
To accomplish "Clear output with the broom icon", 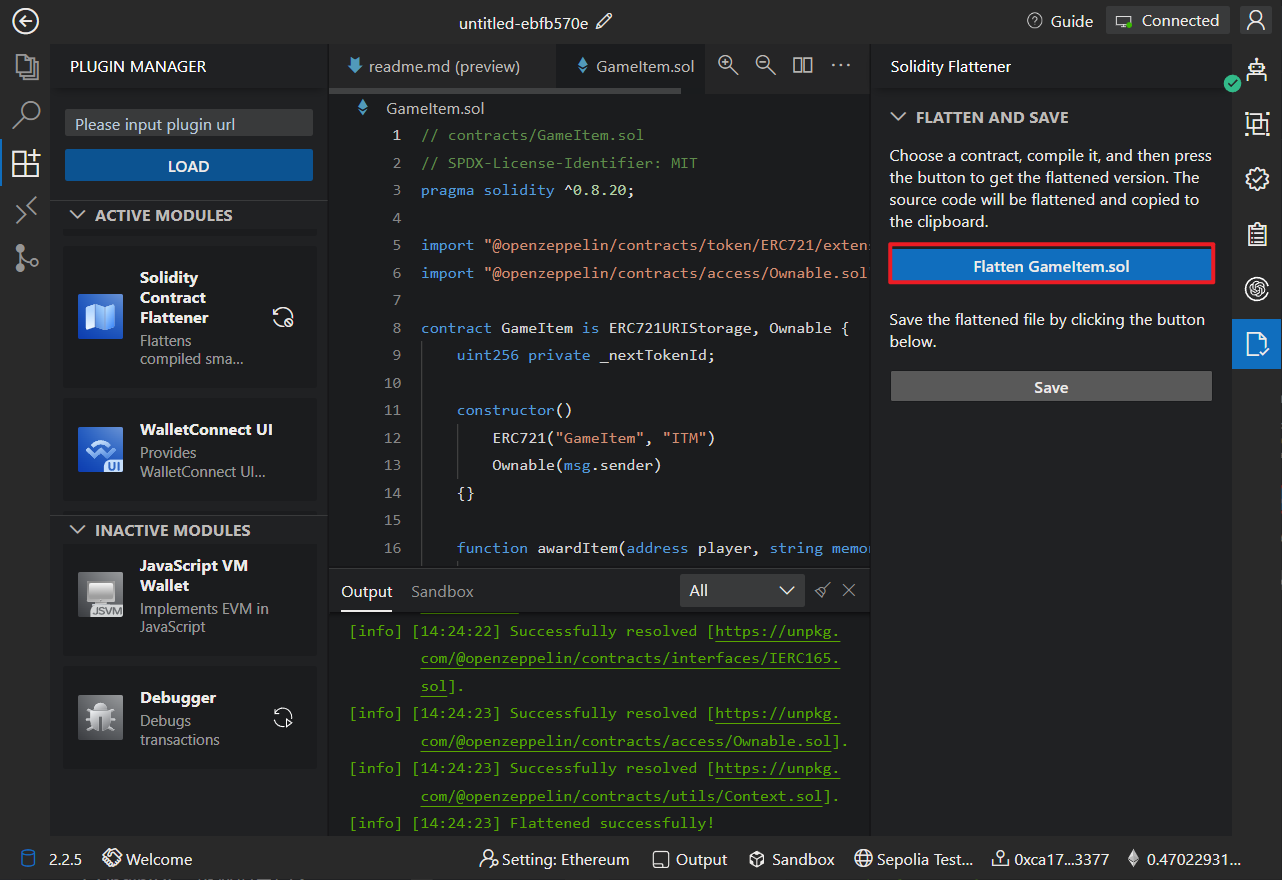I will click(x=822, y=590).
